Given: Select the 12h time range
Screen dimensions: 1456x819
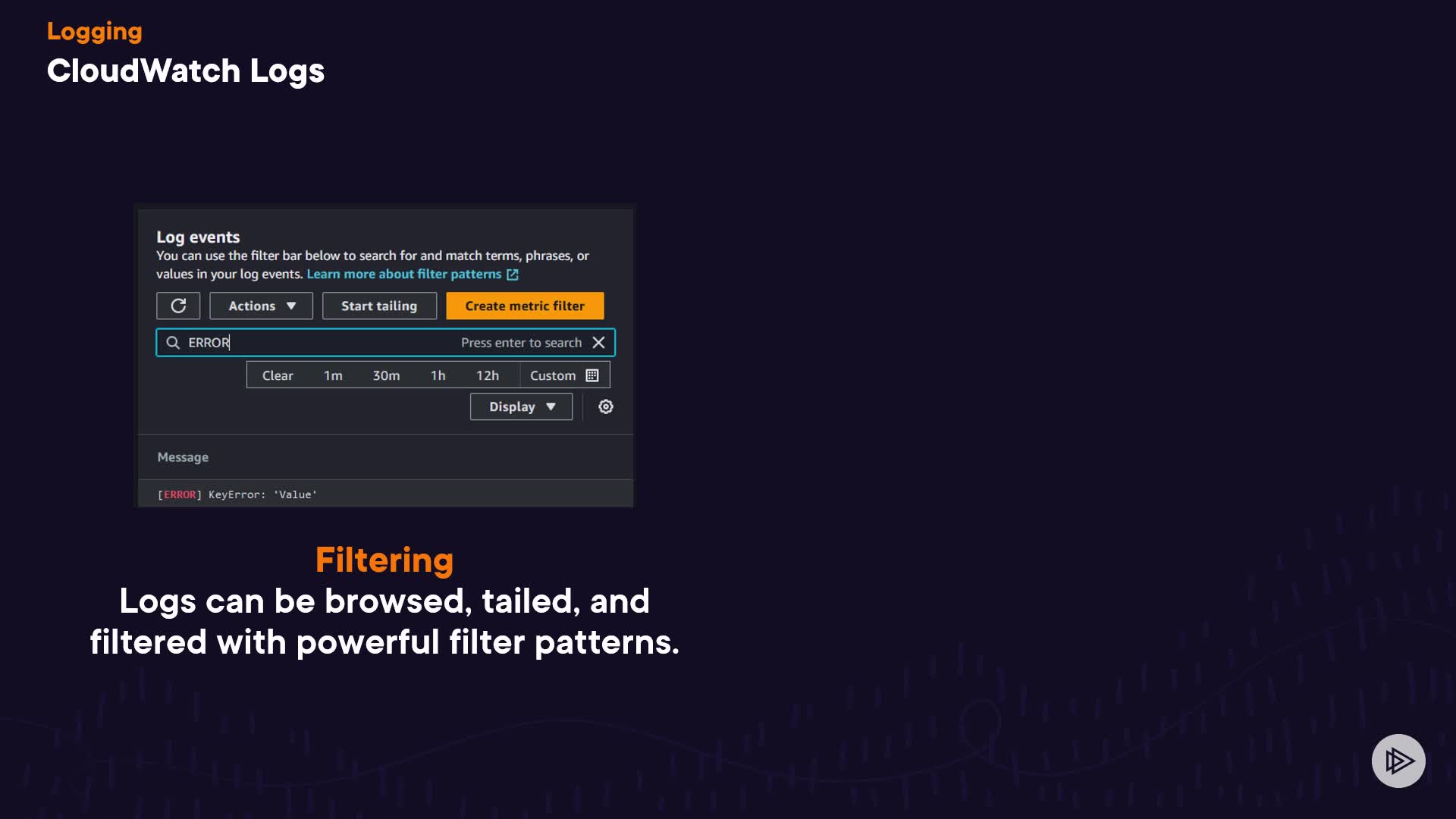Looking at the screenshot, I should 488,375.
